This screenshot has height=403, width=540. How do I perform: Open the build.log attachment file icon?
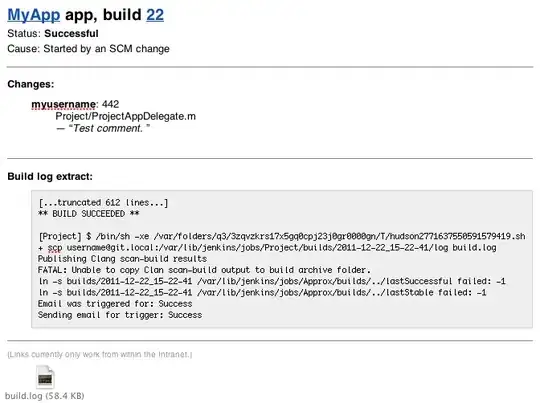(x=45, y=377)
